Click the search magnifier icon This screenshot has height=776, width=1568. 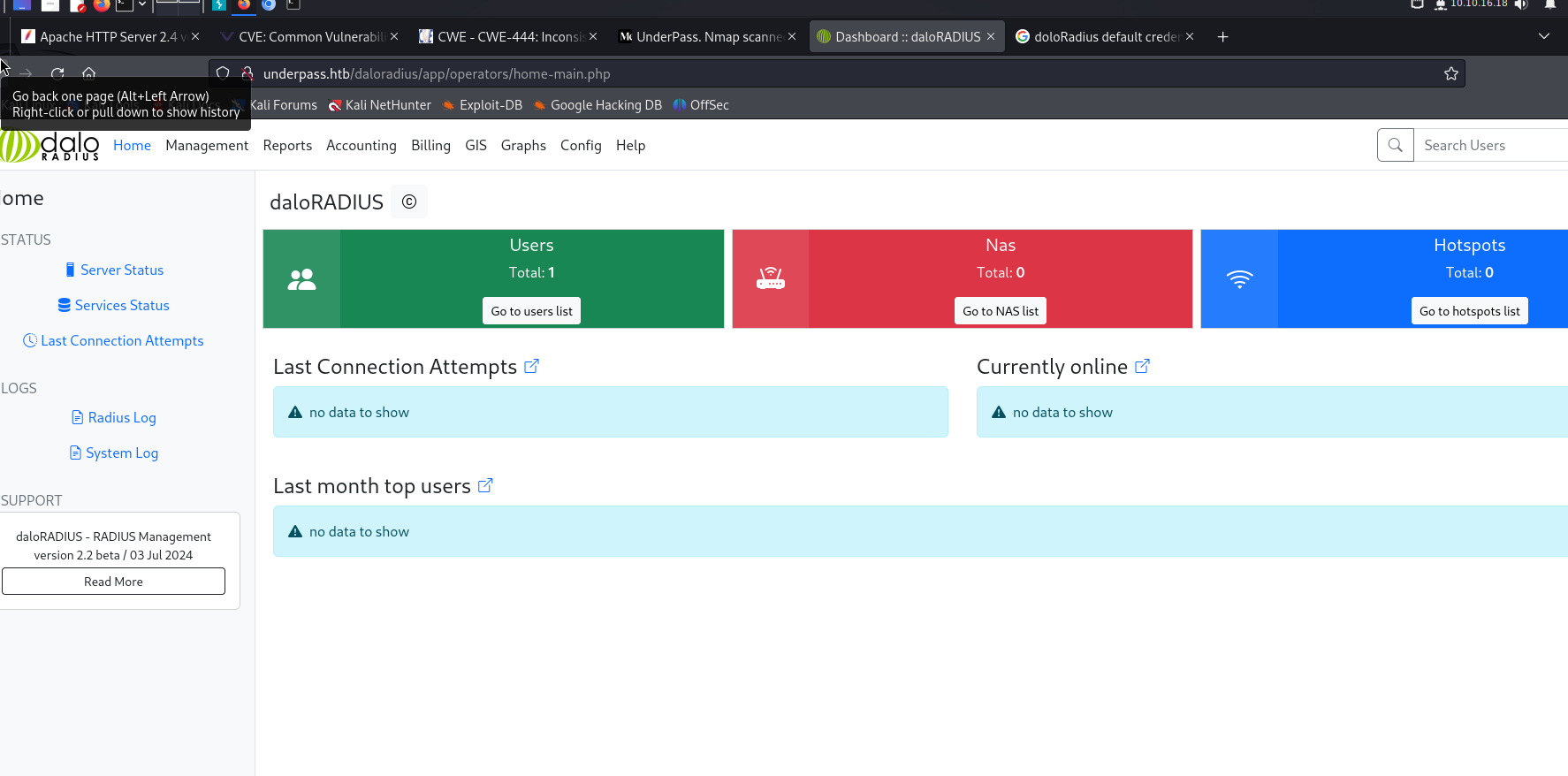click(1396, 145)
